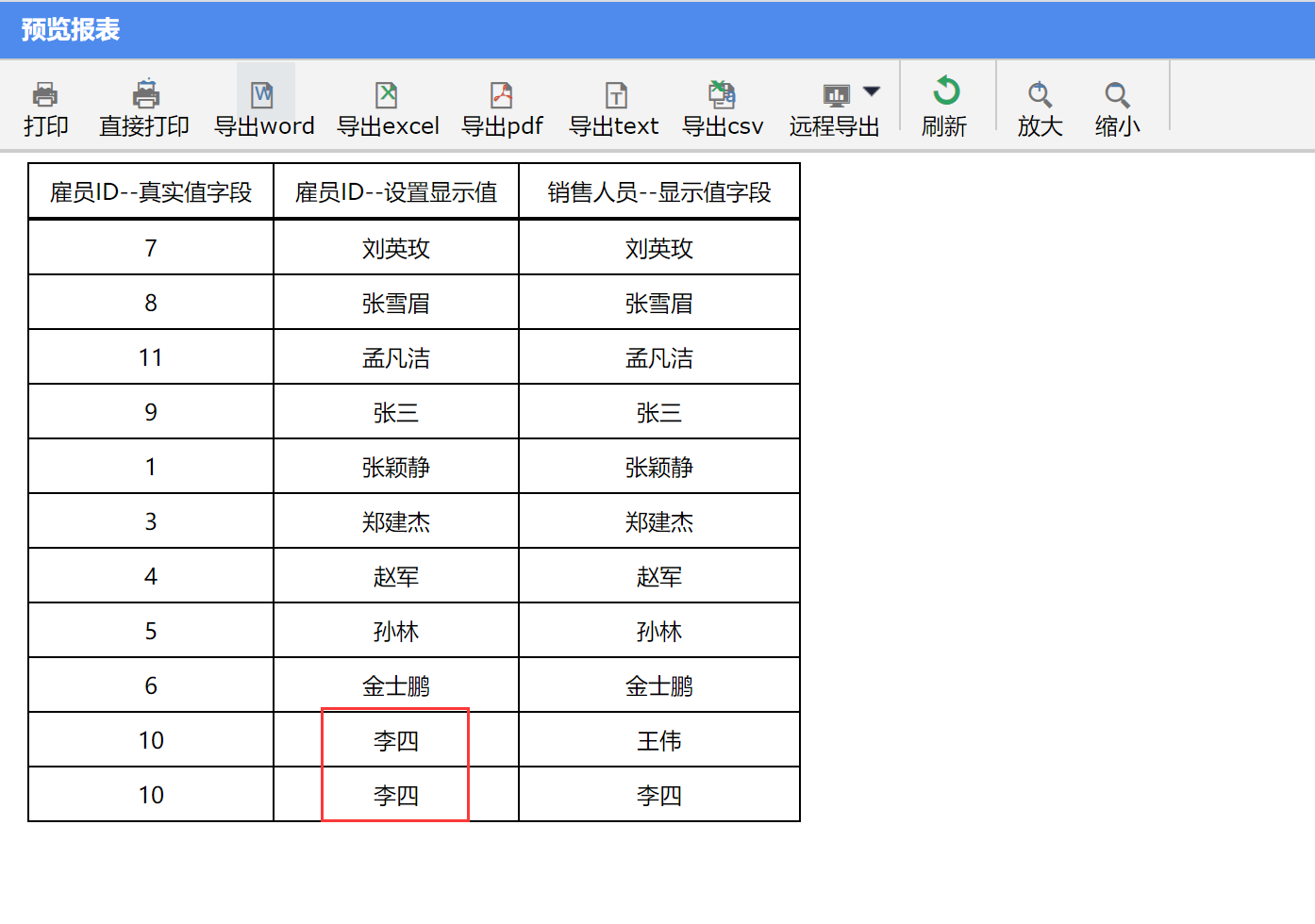This screenshot has height=924, width=1315.
Task: Select the 销售人员--显示值字段 column header
Action: click(659, 192)
